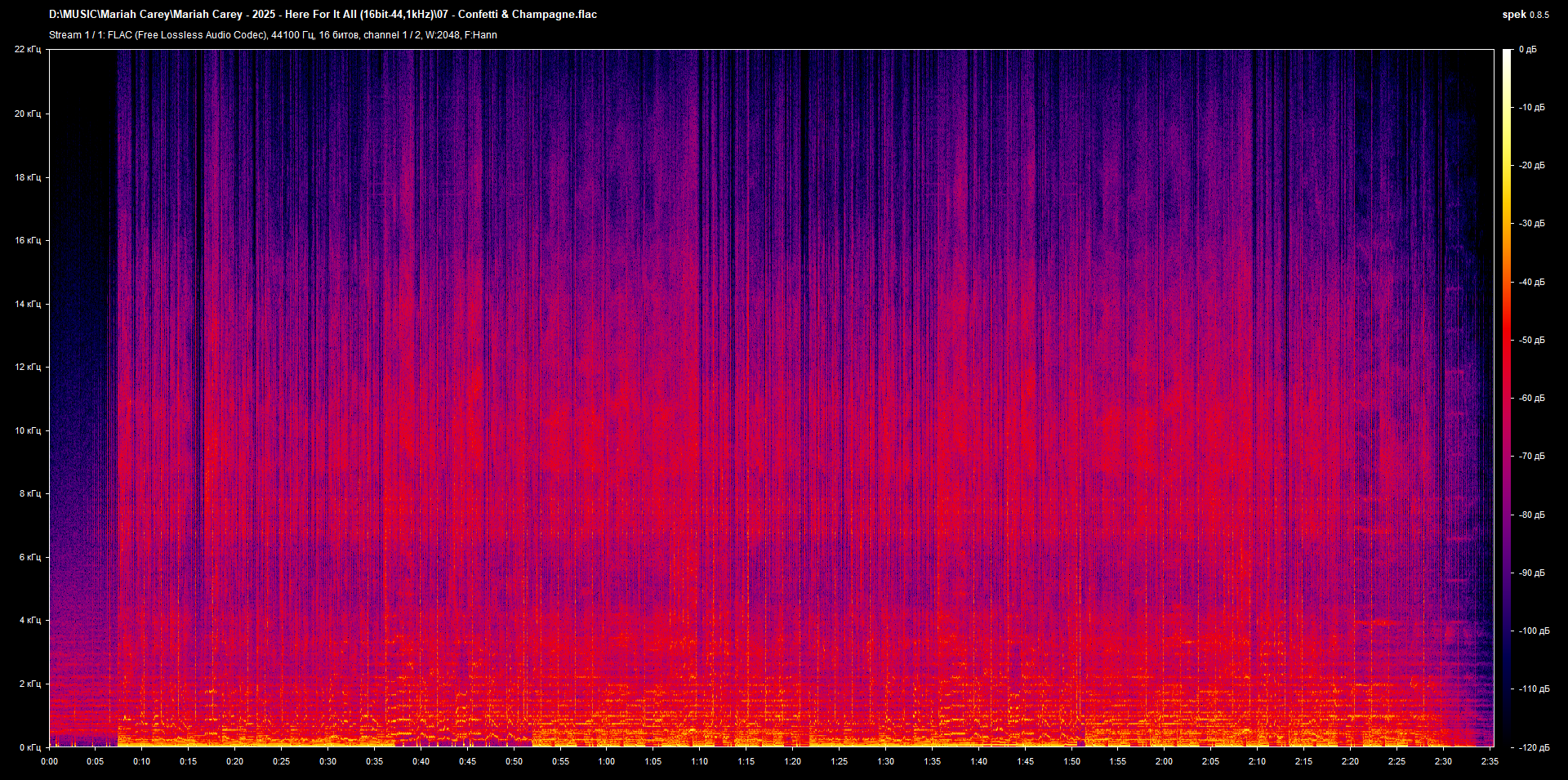Select the '16 кГц' frequency axis label
This screenshot has height=780, width=1568.
point(28,240)
